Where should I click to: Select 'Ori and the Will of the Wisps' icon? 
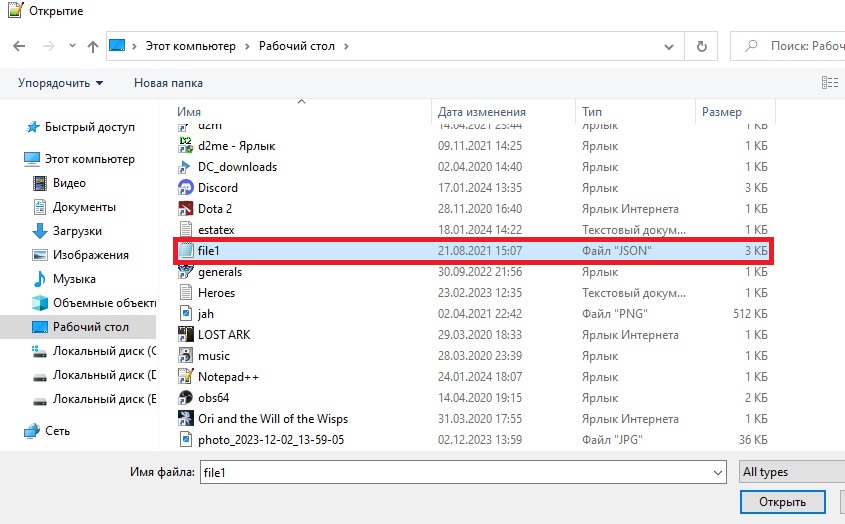coord(185,419)
